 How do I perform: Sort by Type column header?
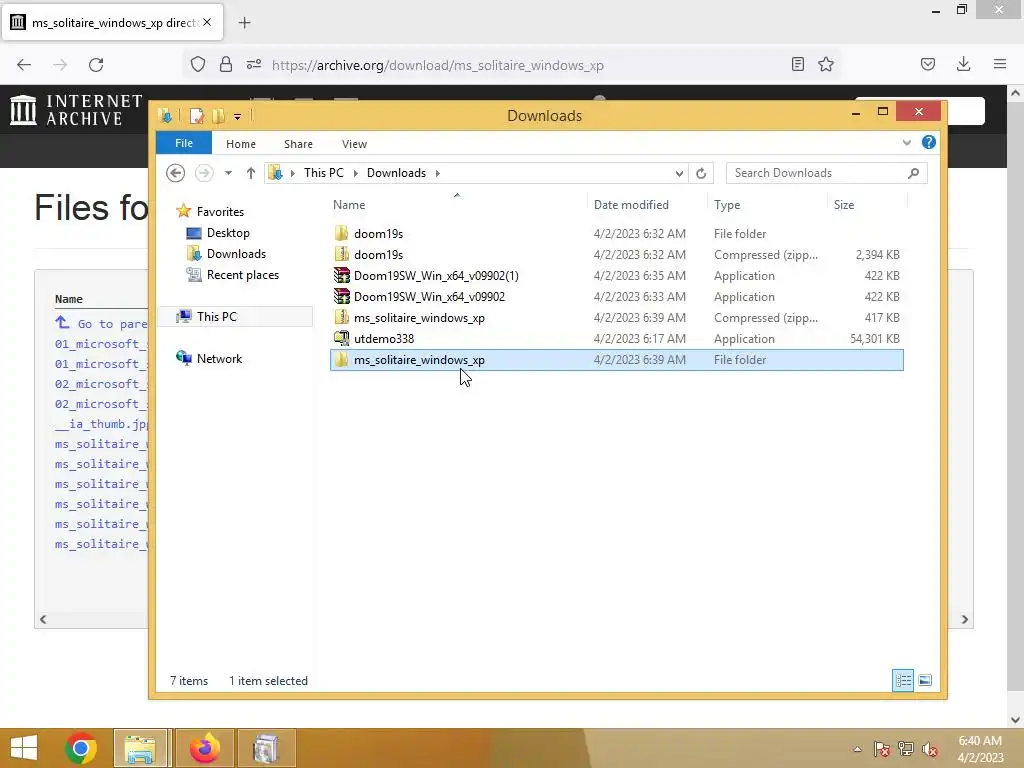click(727, 204)
